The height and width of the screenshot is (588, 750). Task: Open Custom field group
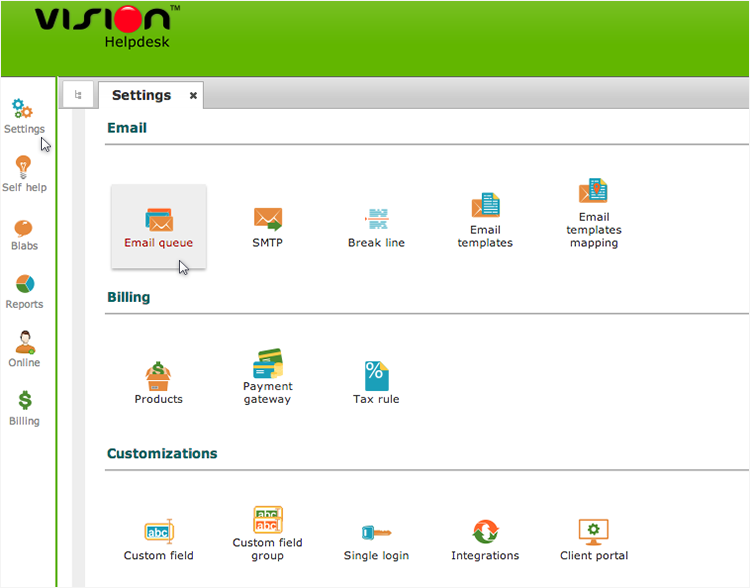point(267,533)
